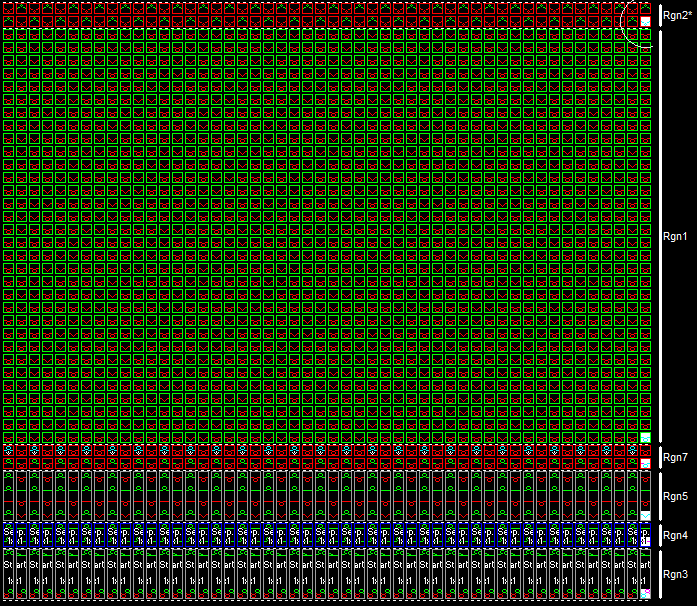Click the long vertical bracket bar for Rgn1
This screenshot has width=697, height=606.
tap(660, 236)
